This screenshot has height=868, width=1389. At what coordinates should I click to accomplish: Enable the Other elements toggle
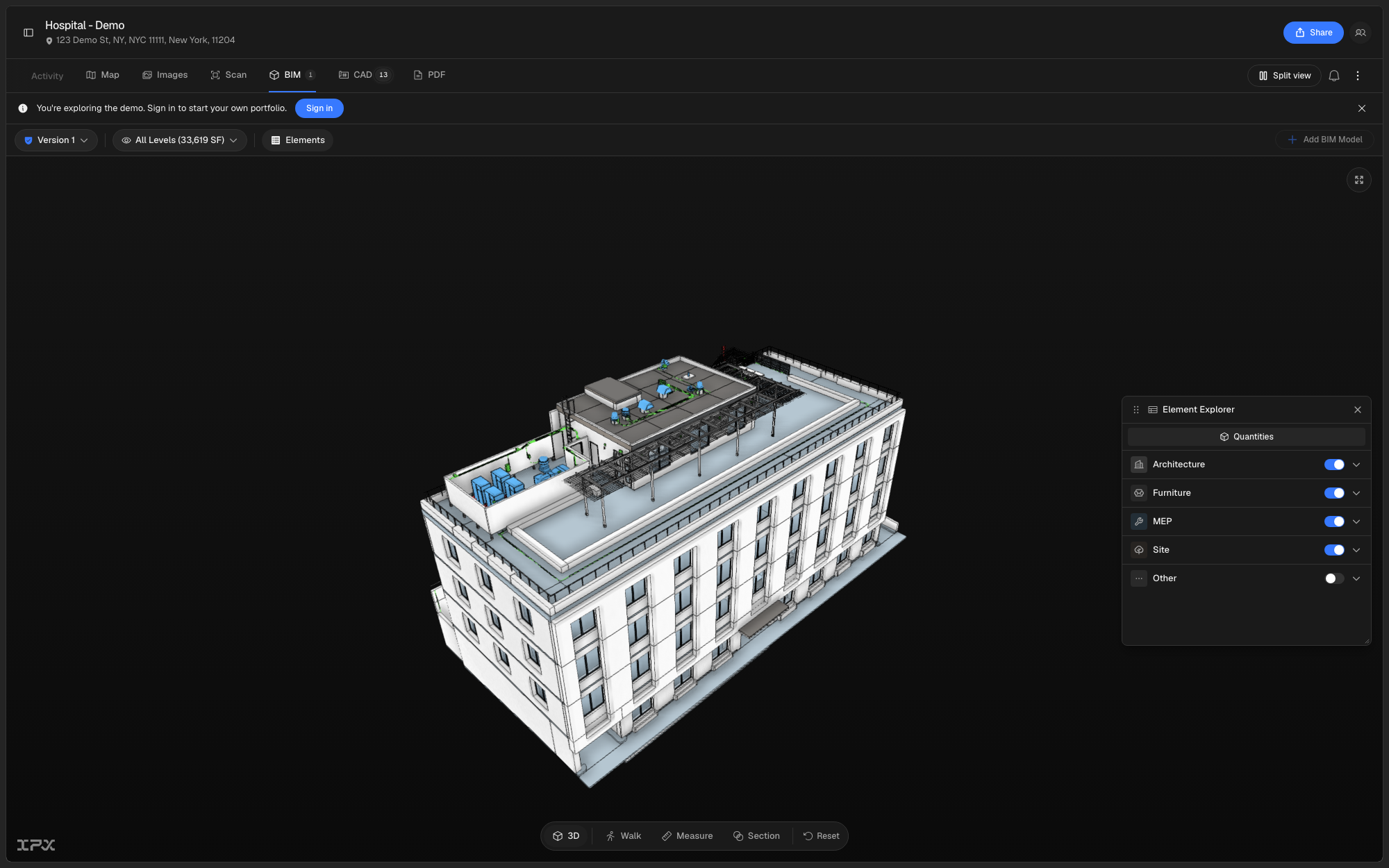(1334, 578)
